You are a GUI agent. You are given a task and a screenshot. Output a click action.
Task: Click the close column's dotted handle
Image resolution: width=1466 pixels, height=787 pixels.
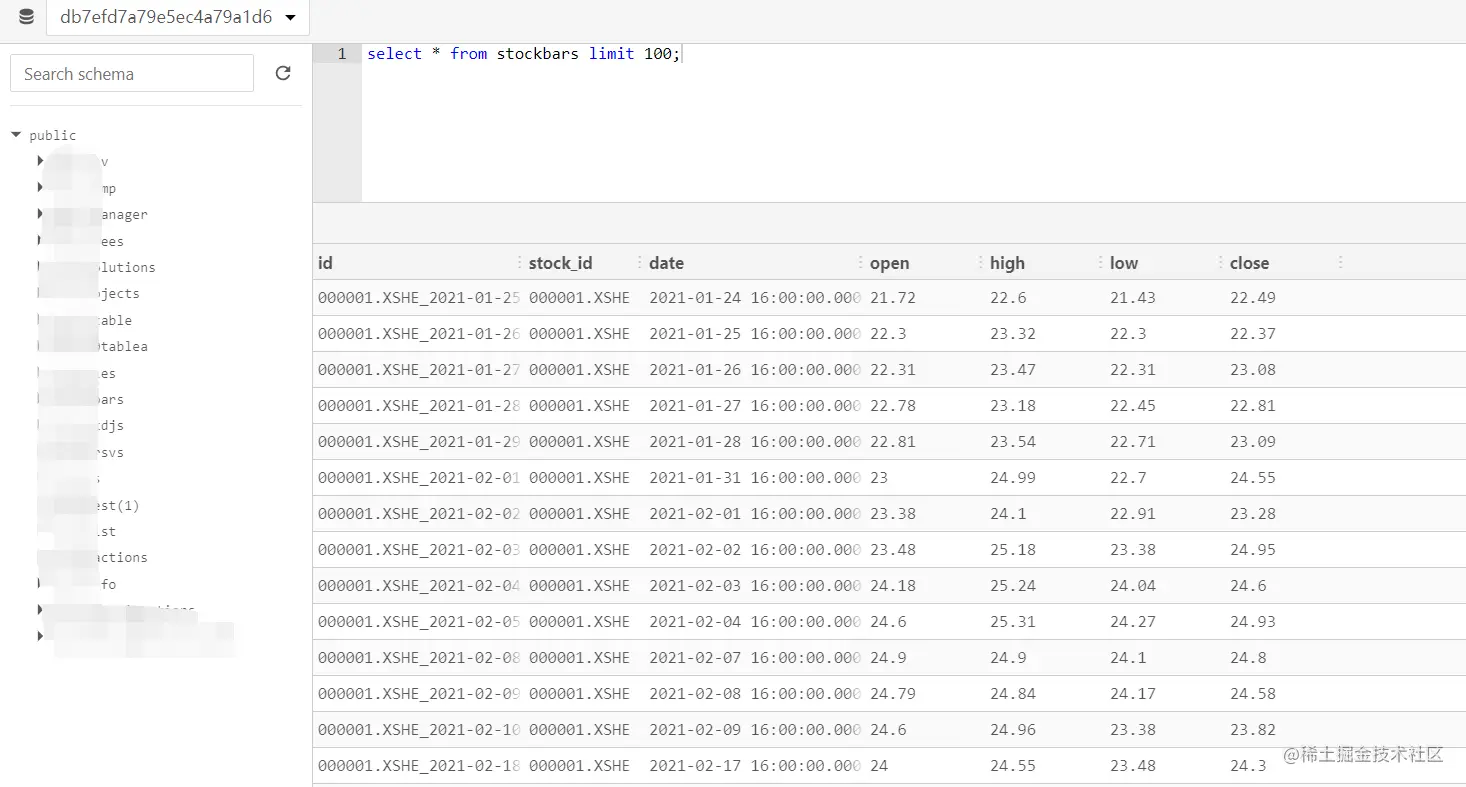pyautogui.click(x=1340, y=262)
